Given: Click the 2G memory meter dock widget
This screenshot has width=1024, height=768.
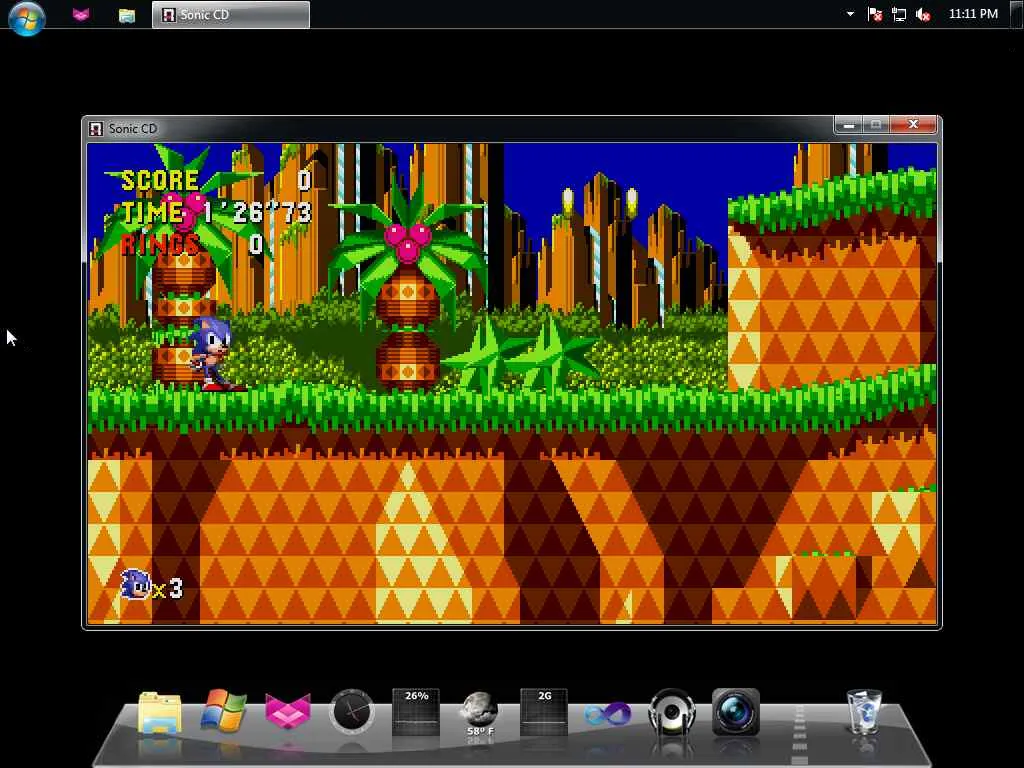Looking at the screenshot, I should coord(544,712).
